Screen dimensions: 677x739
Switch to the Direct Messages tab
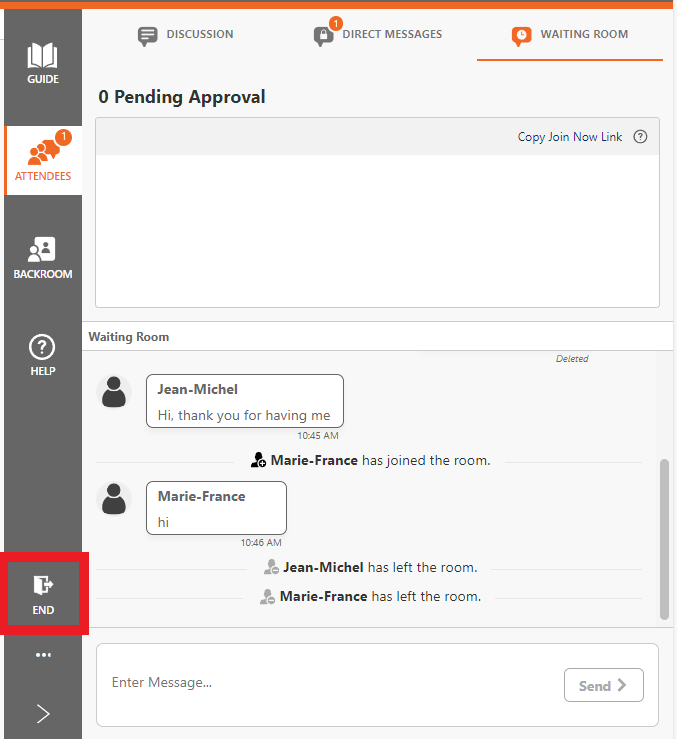[378, 34]
